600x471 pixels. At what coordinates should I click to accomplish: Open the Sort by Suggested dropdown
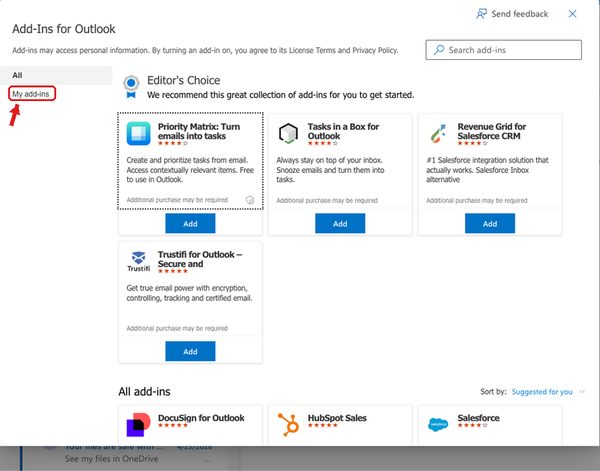coord(542,392)
